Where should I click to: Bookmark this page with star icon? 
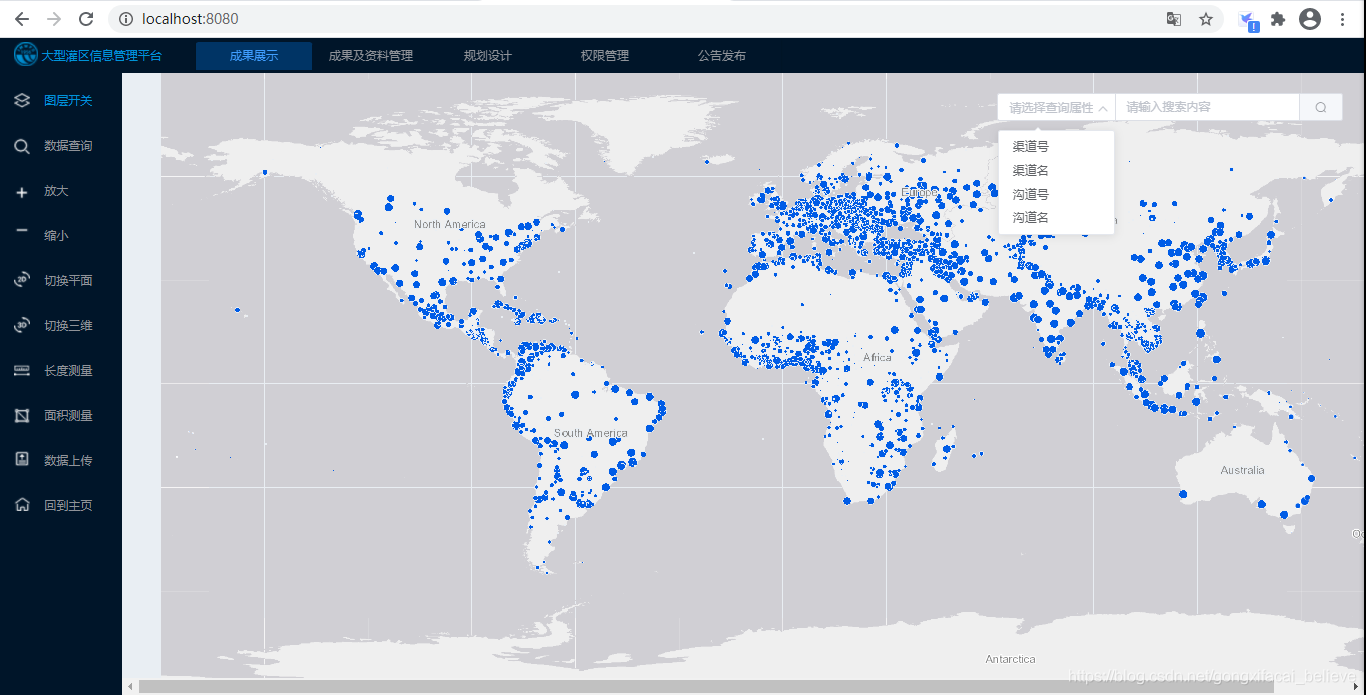point(1206,19)
